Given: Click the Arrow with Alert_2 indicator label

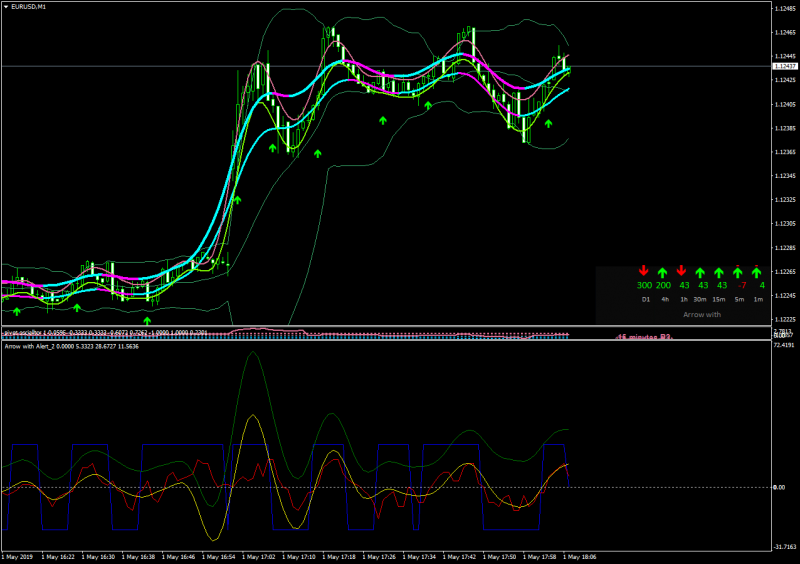Looking at the screenshot, I should coord(71,347).
